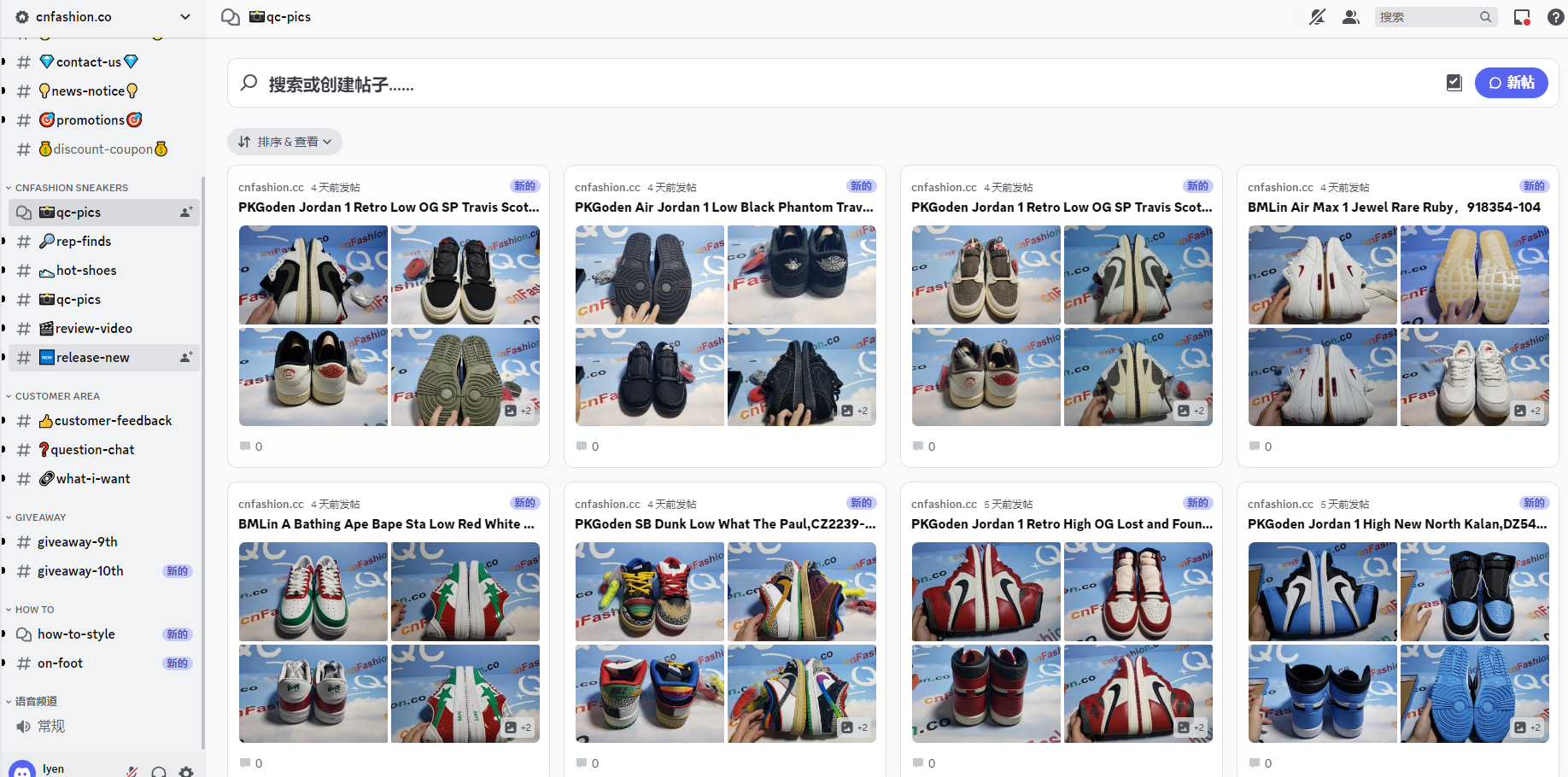The height and width of the screenshot is (777, 1568).
Task: Open post PKGoden Jordan 1 Retro High OG Lost and Found
Action: coord(1062,524)
